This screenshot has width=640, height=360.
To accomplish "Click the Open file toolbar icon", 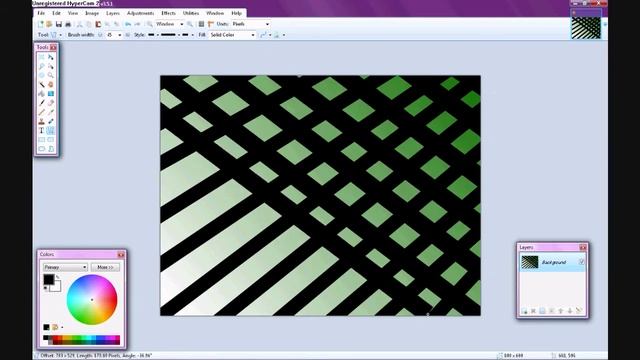I will [x=49, y=24].
